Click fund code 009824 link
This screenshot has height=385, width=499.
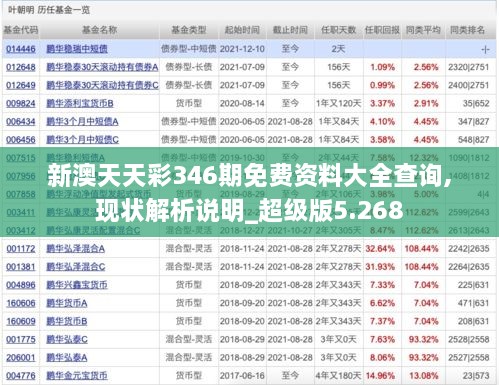(x=21, y=103)
